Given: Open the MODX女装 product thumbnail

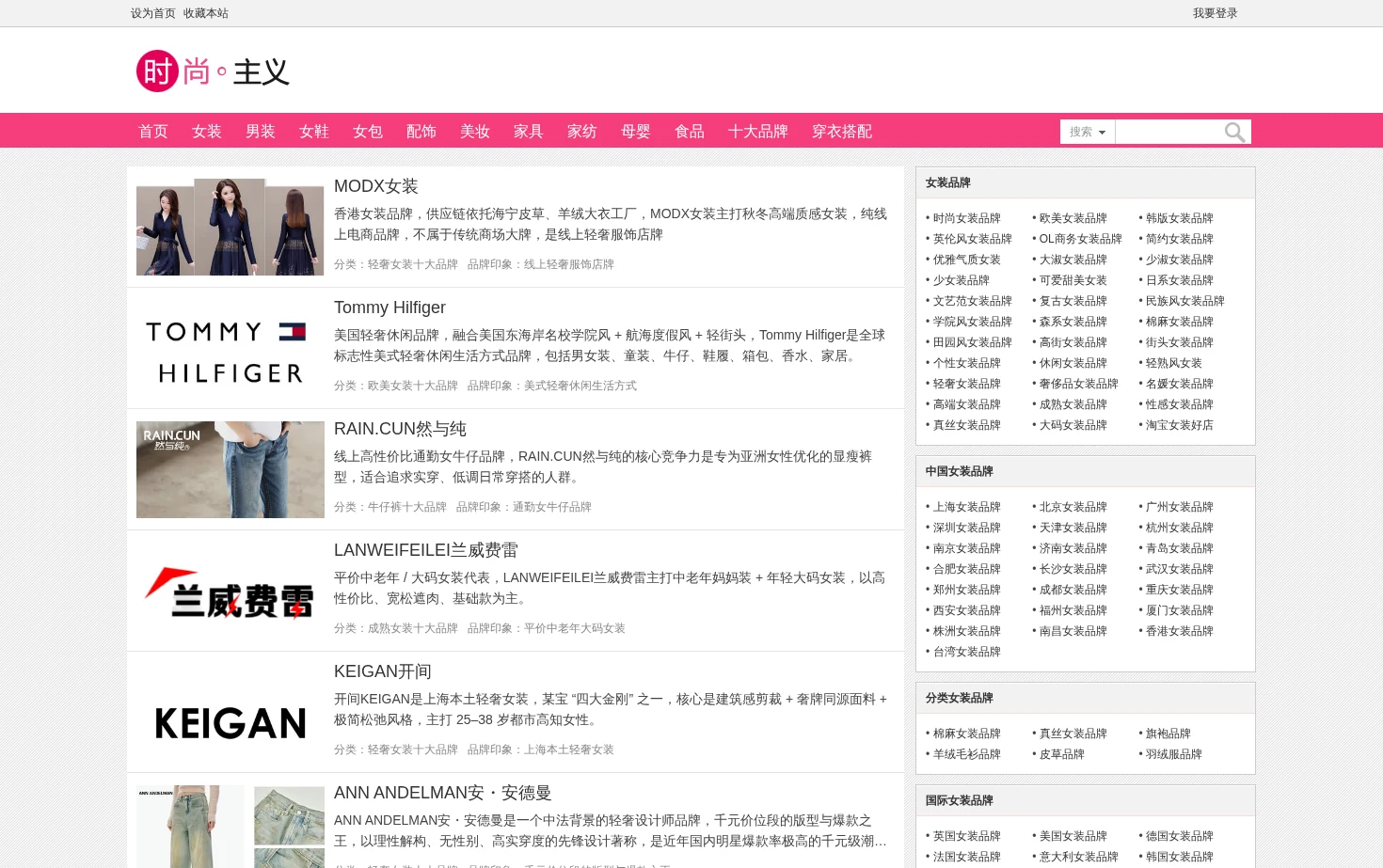Looking at the screenshot, I should click(230, 227).
